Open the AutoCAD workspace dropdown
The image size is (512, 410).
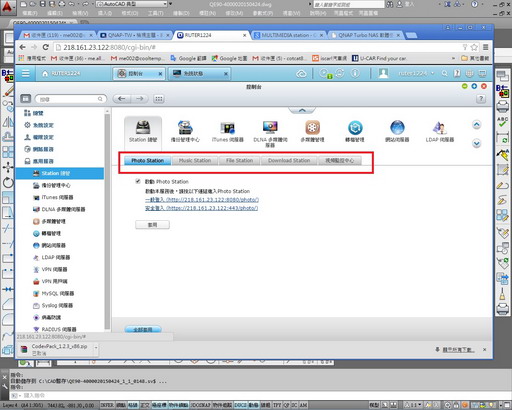point(132,4)
